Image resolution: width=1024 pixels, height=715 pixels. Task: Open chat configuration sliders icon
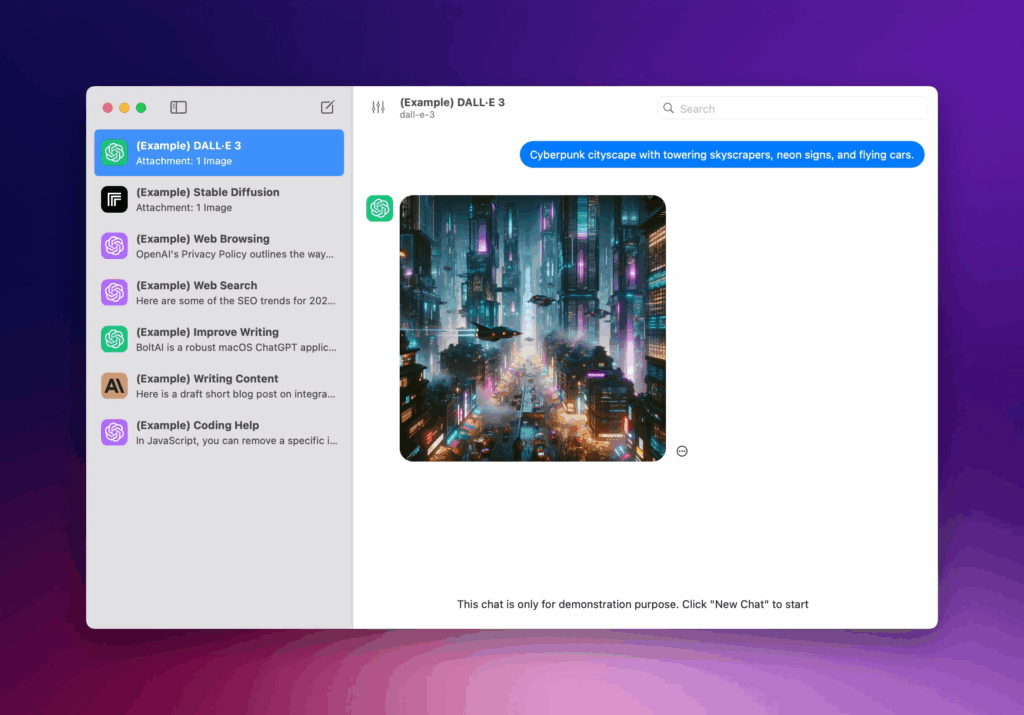tap(378, 107)
